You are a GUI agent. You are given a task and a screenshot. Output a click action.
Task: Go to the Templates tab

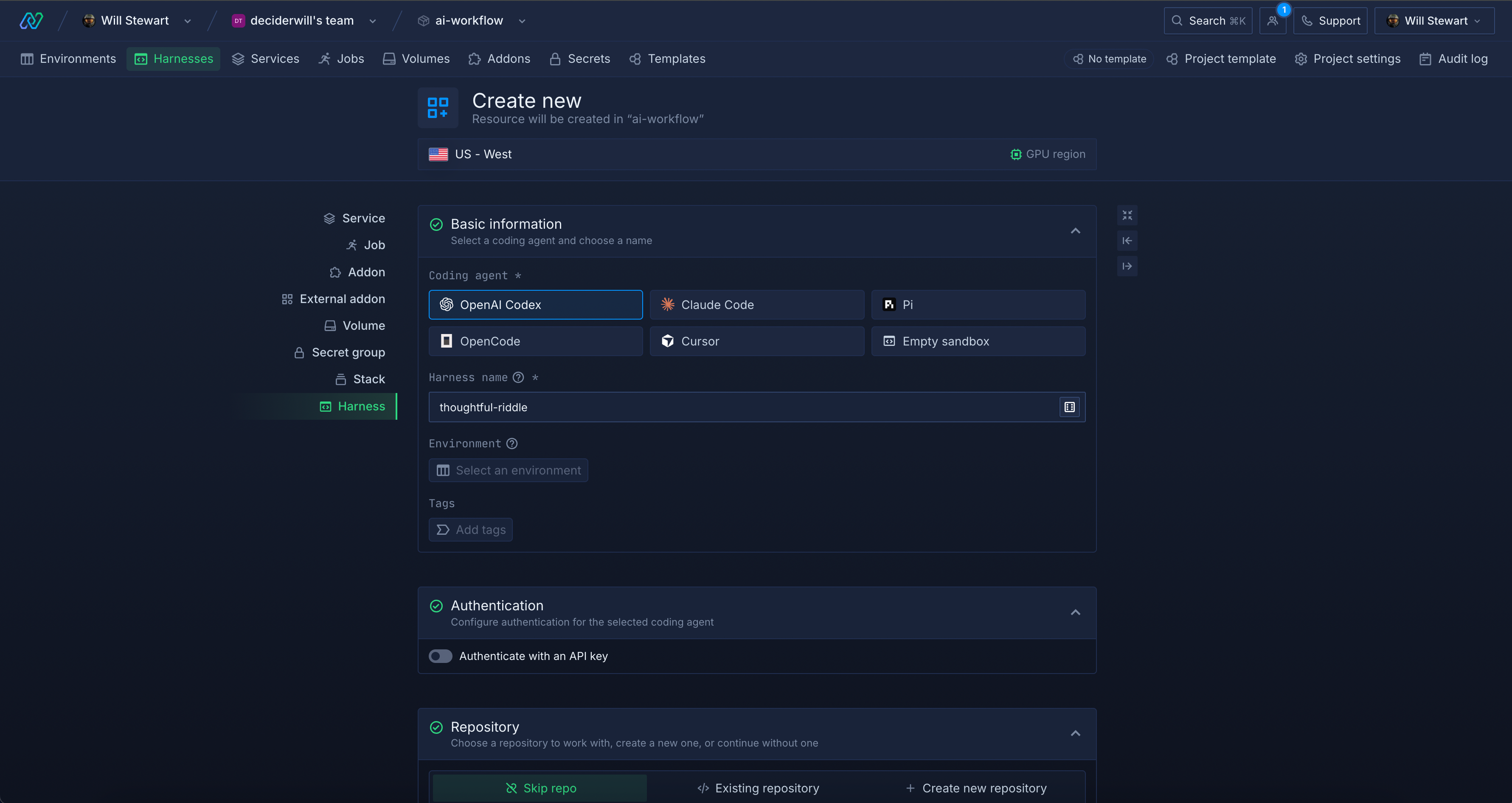[x=667, y=59]
